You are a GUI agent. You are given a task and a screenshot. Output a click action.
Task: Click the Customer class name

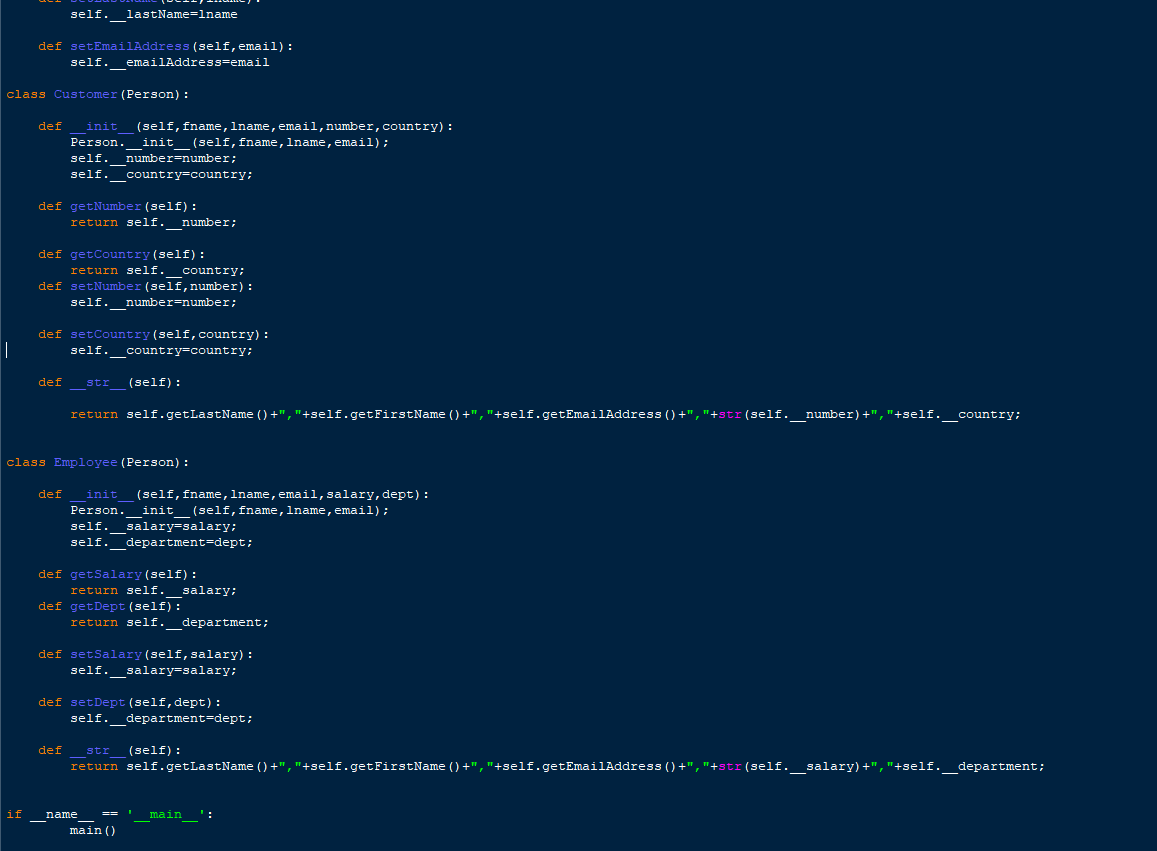[86, 93]
